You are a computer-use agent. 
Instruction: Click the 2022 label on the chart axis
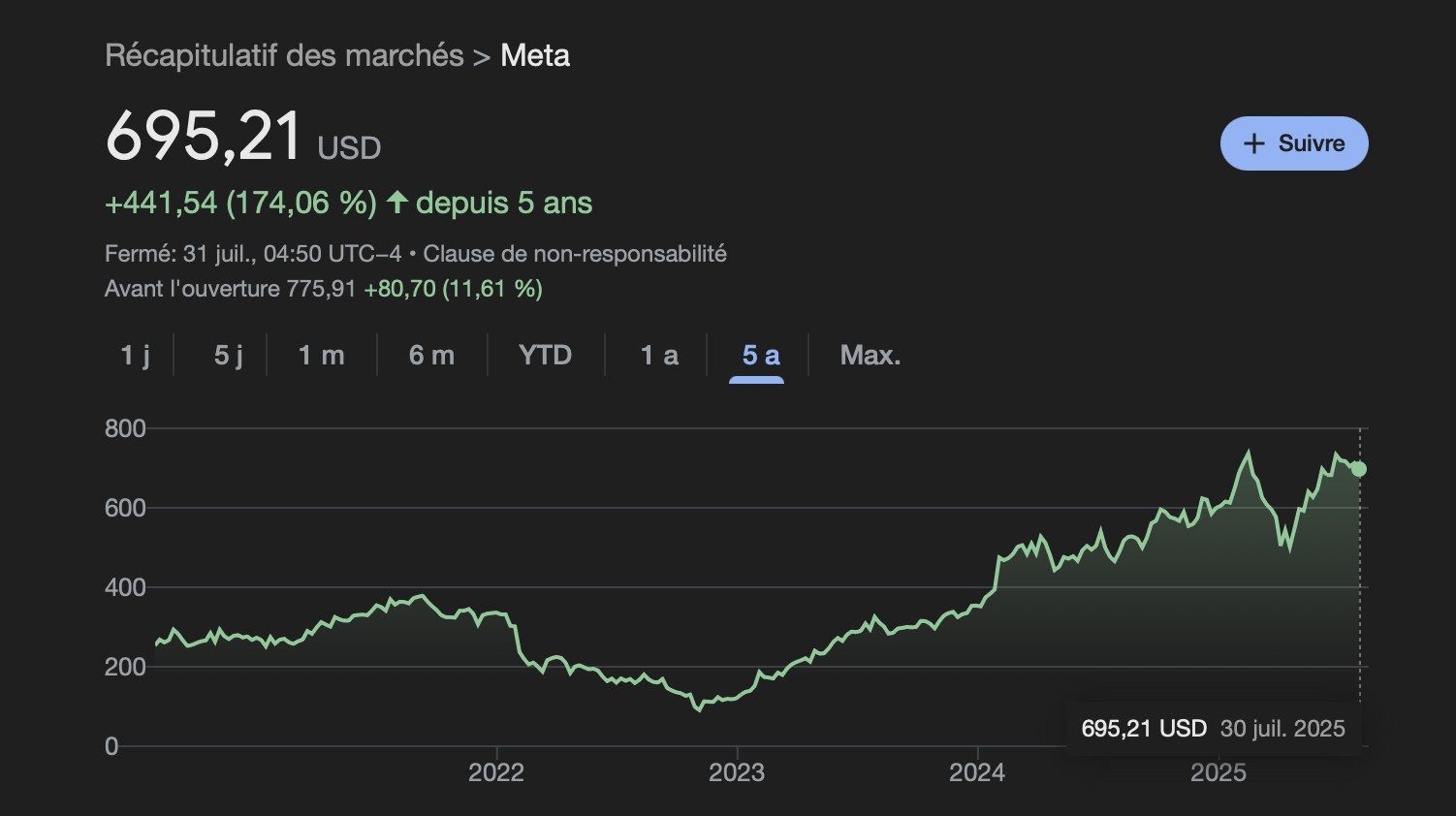pos(496,772)
